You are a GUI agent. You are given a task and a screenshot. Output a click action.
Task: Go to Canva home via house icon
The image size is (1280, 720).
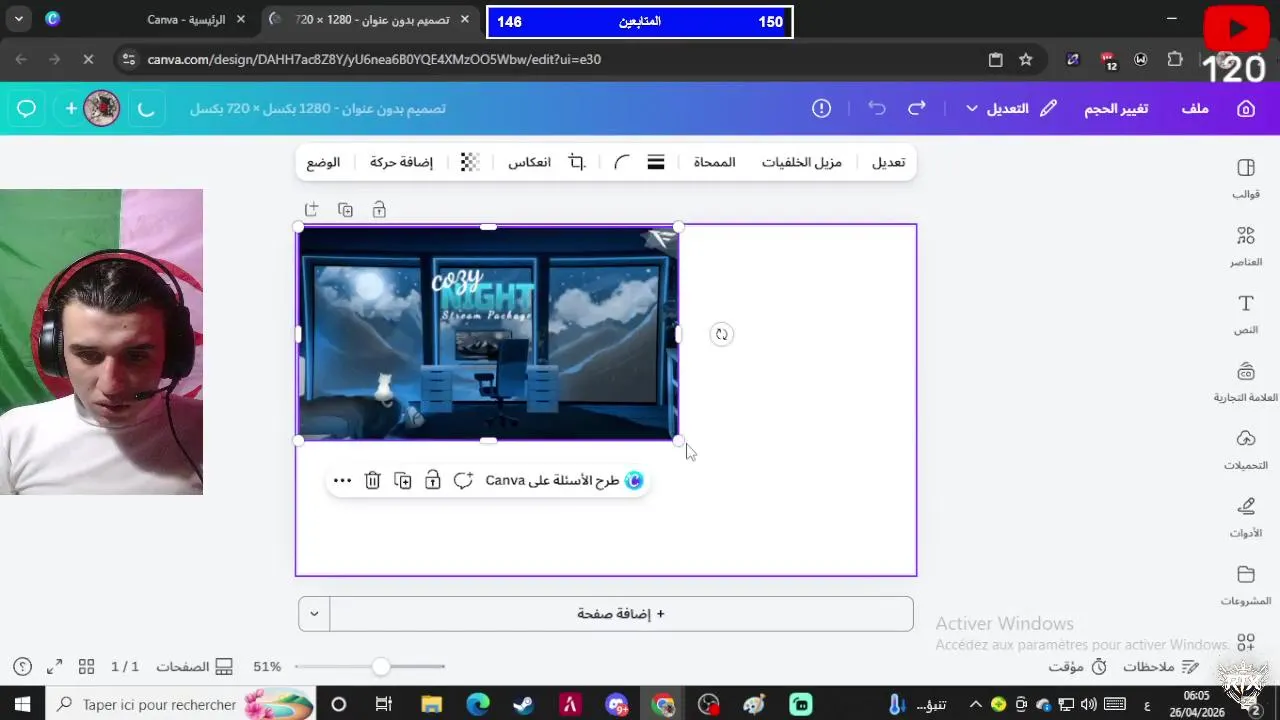(x=1246, y=108)
